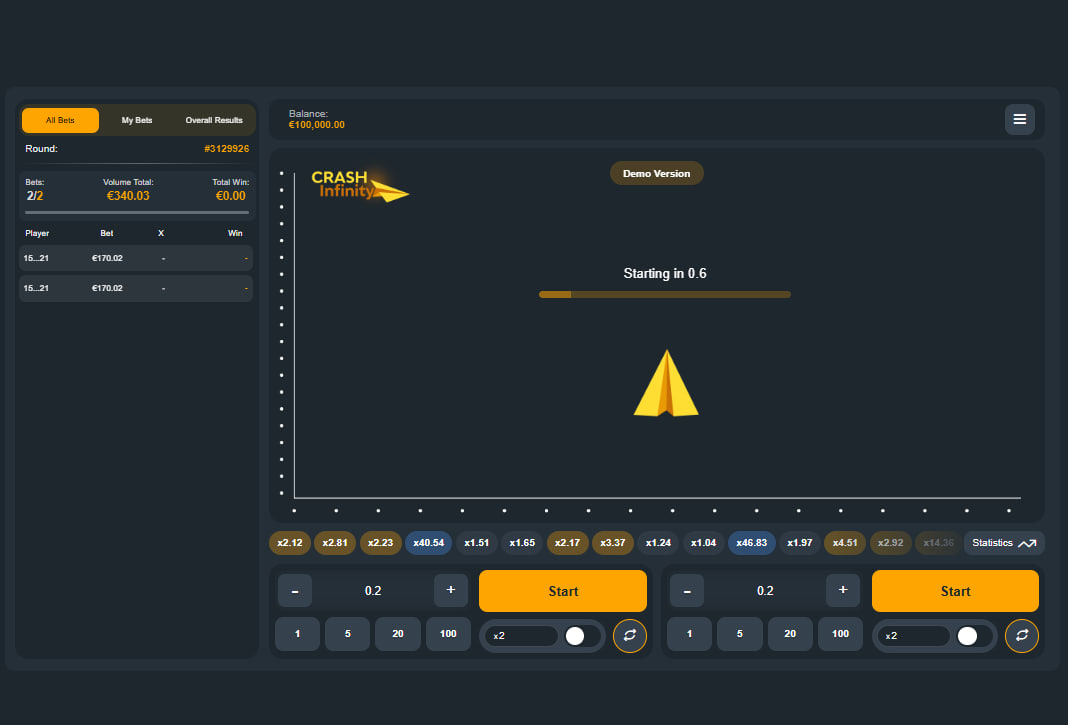
Task: Click history multiplier x1.04
Action: pos(704,543)
